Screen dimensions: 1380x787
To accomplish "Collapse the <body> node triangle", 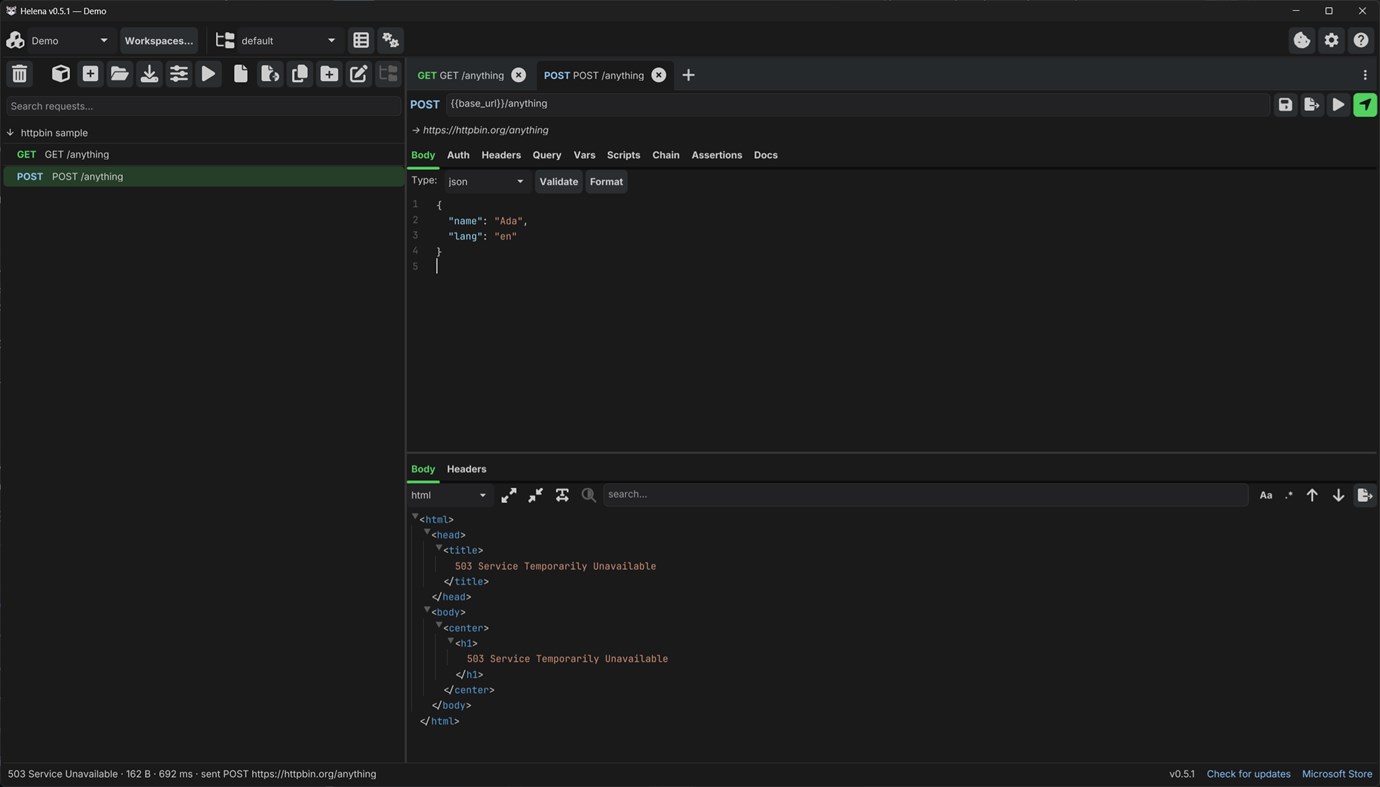I will 427,610.
